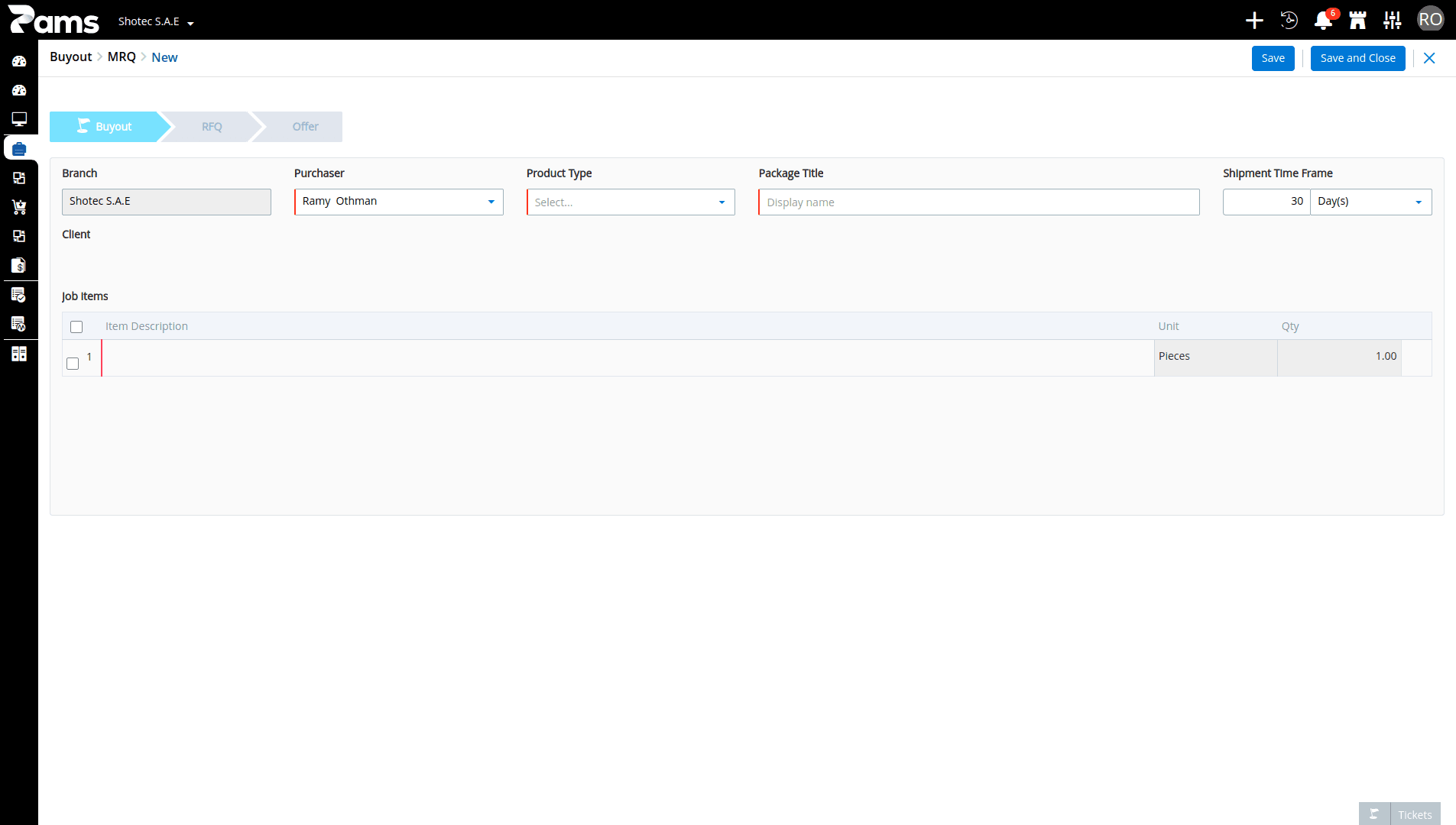
Task: Check the select-all checkbox in Job Items header
Action: coord(76,327)
